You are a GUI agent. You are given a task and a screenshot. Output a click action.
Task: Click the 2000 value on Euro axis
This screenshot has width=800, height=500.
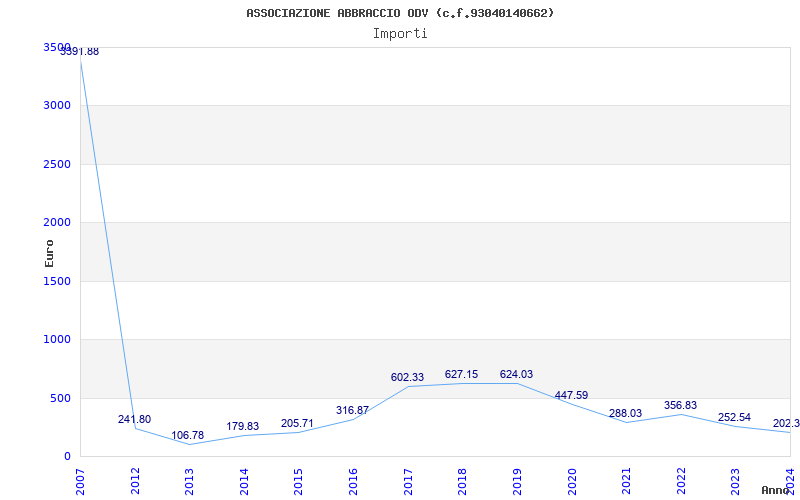point(57,222)
